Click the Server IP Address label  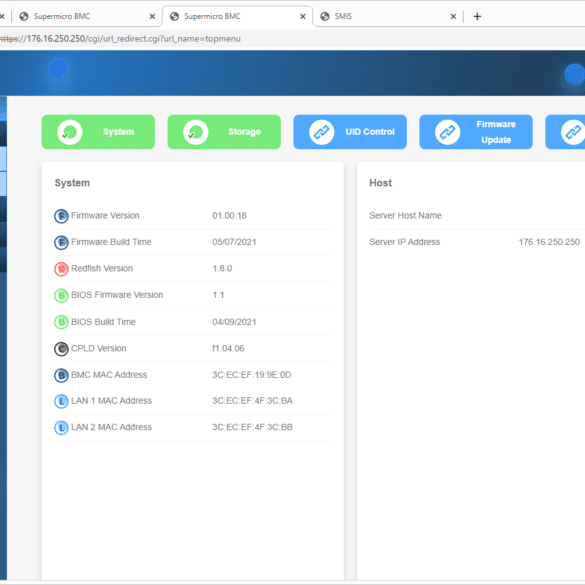point(404,242)
